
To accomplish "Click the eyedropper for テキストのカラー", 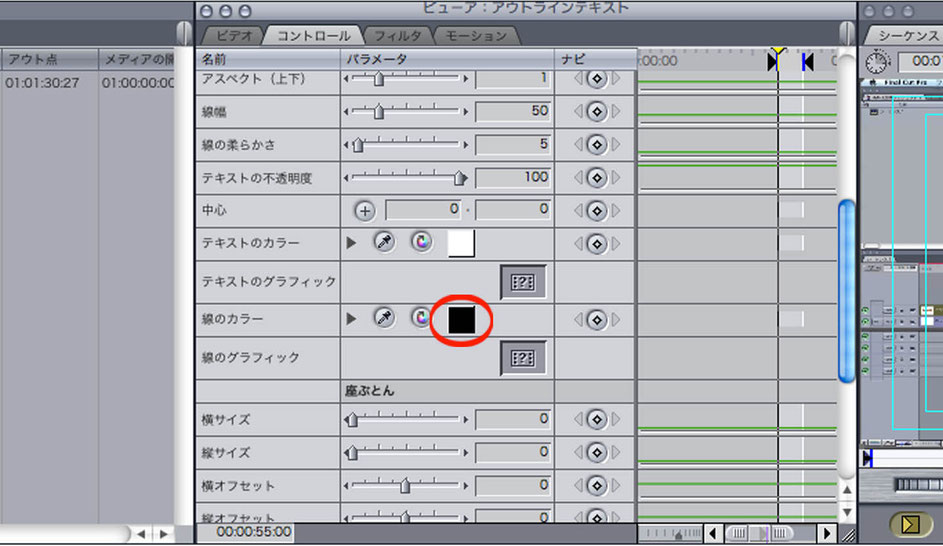I will [384, 242].
